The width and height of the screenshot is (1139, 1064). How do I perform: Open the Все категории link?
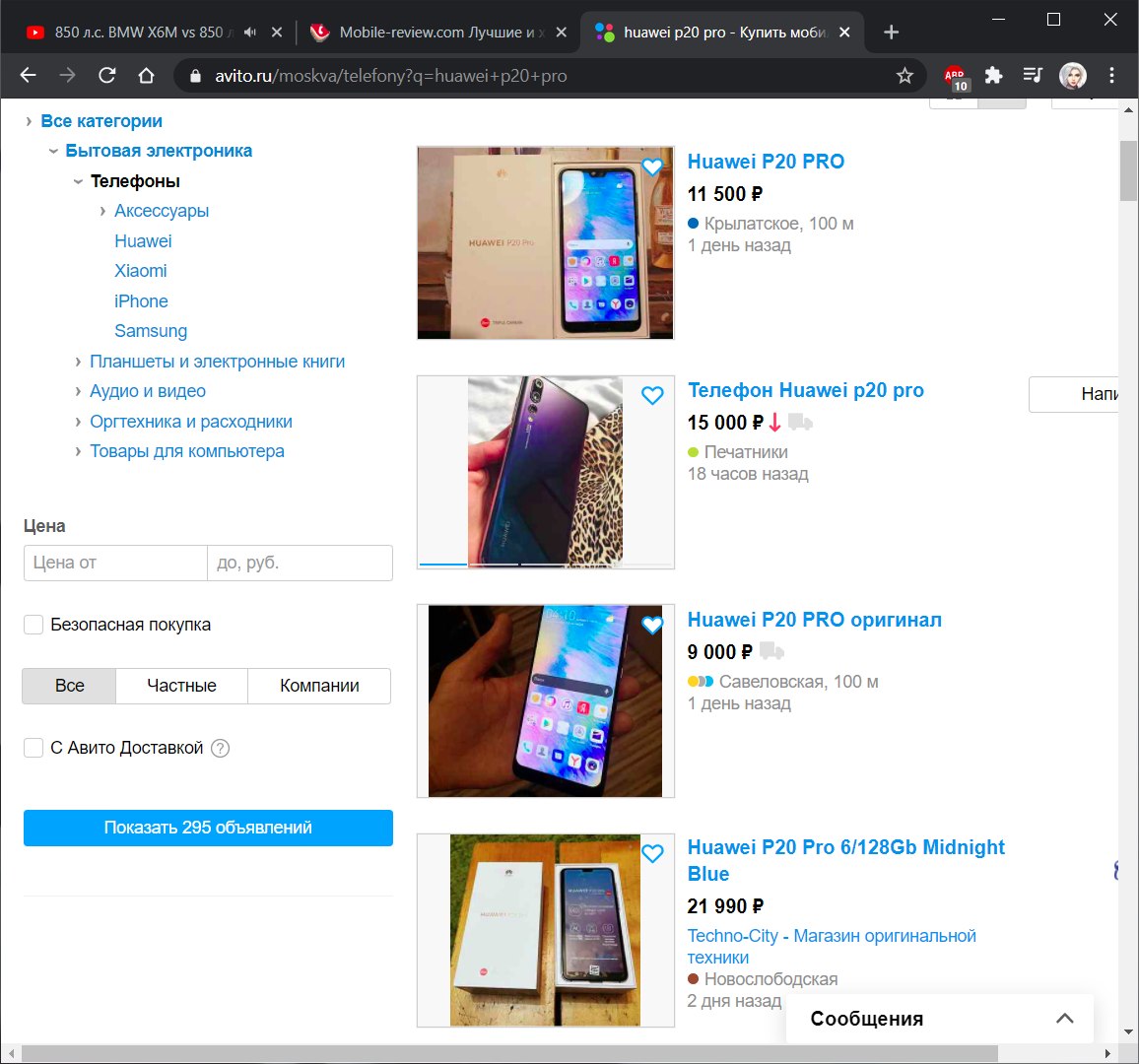point(101,121)
